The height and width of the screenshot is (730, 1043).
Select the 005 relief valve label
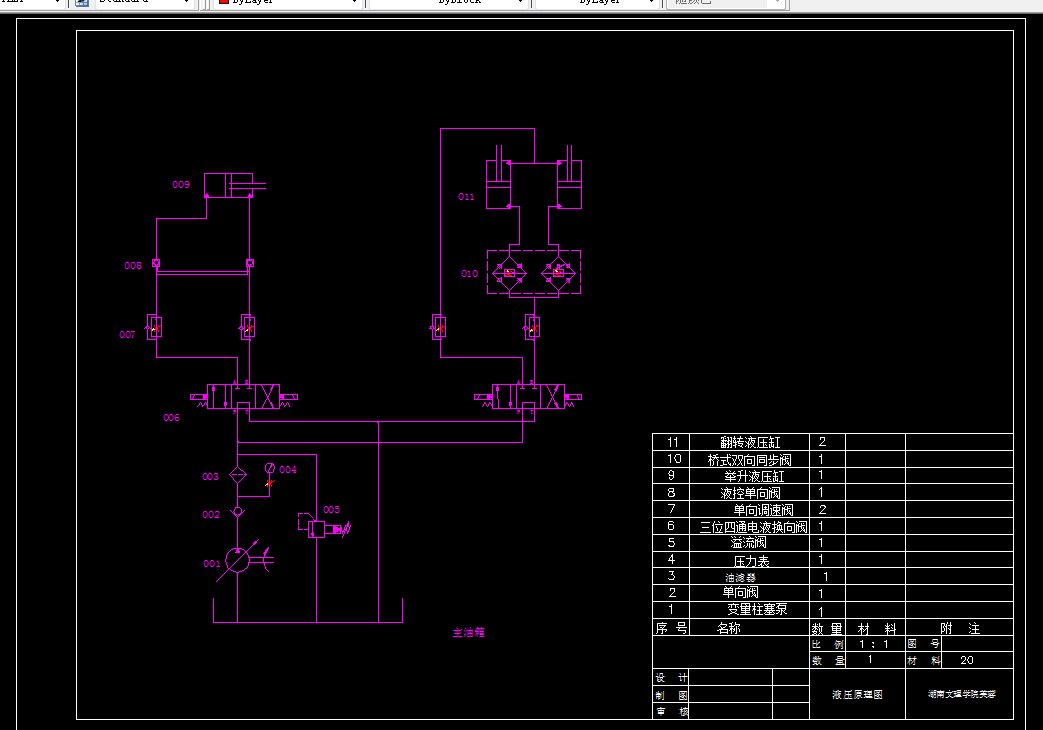pos(331,509)
